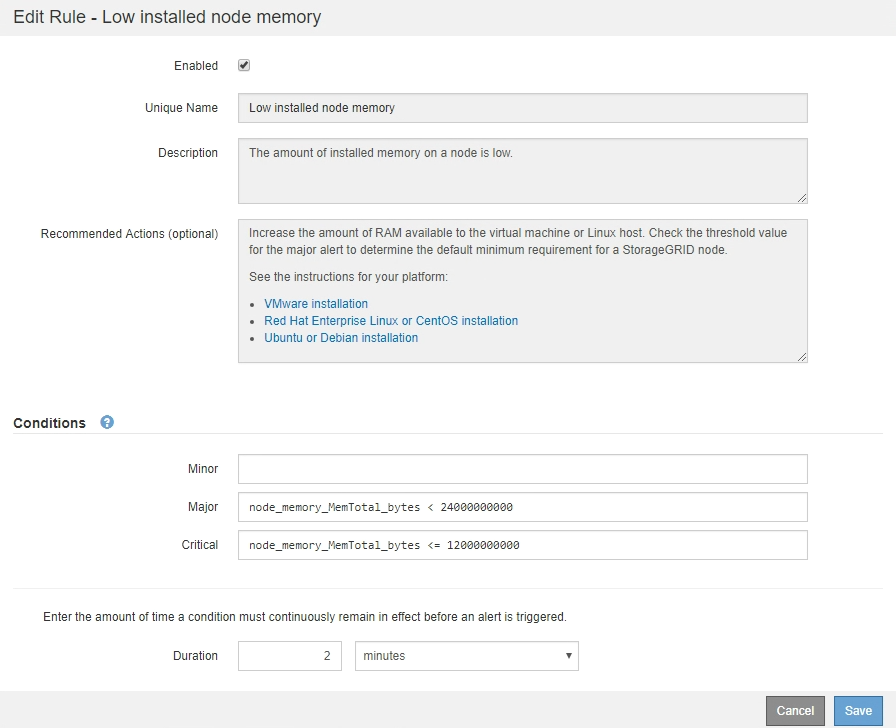
Task: Click the Enabled label text
Action: pos(196,66)
